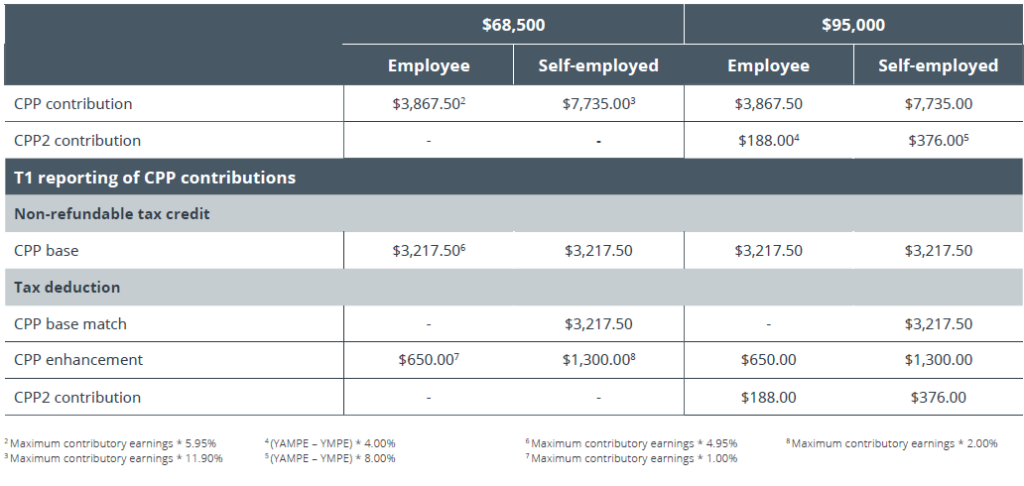Click the "(YAMPE – YMPE) * 4.00%" footnote
This screenshot has width=1024, height=486.
pyautogui.click(x=330, y=443)
